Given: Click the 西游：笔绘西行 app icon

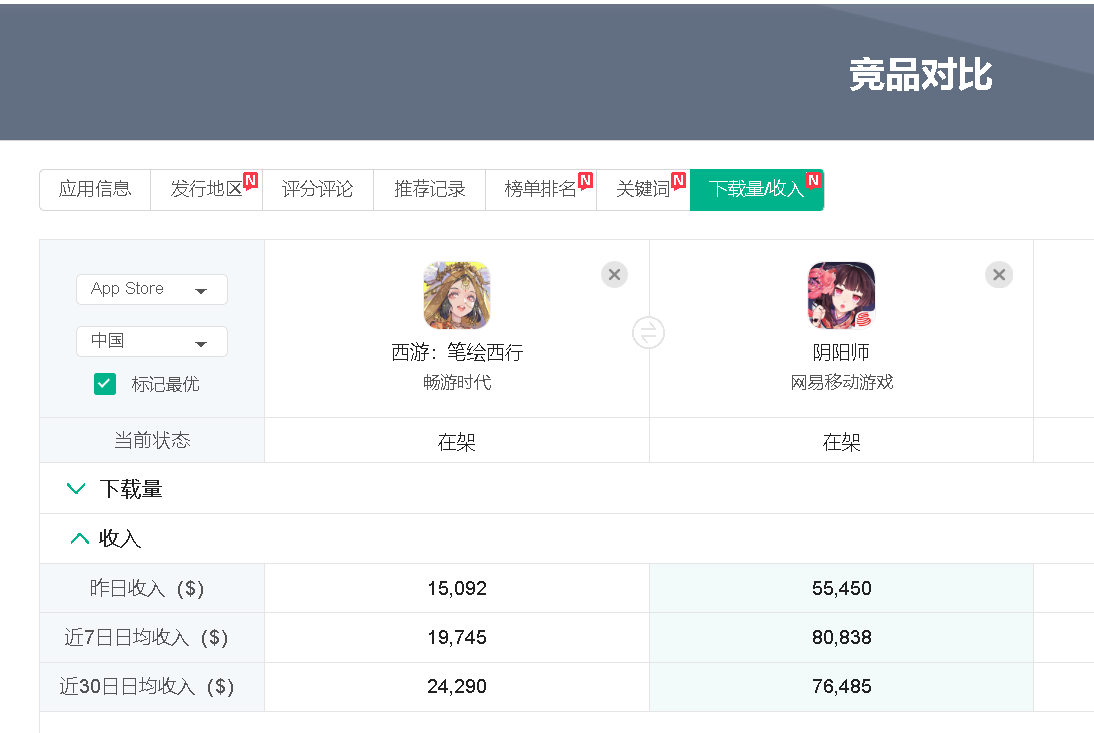Looking at the screenshot, I should pyautogui.click(x=457, y=295).
